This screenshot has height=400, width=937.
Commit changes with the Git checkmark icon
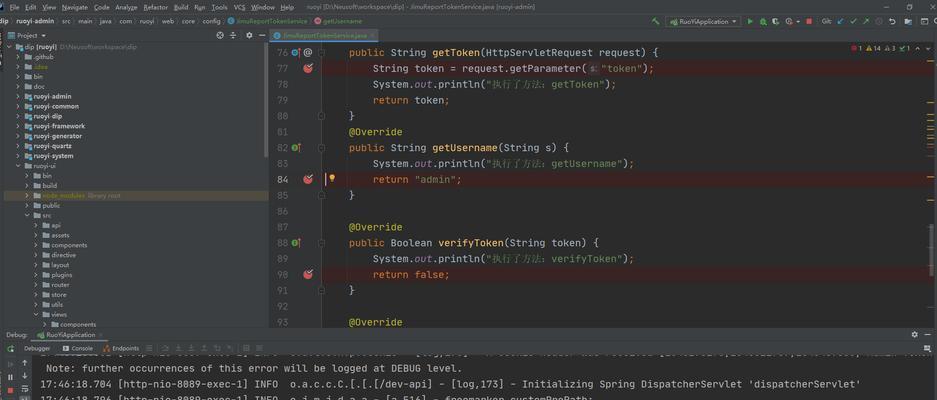click(x=853, y=22)
